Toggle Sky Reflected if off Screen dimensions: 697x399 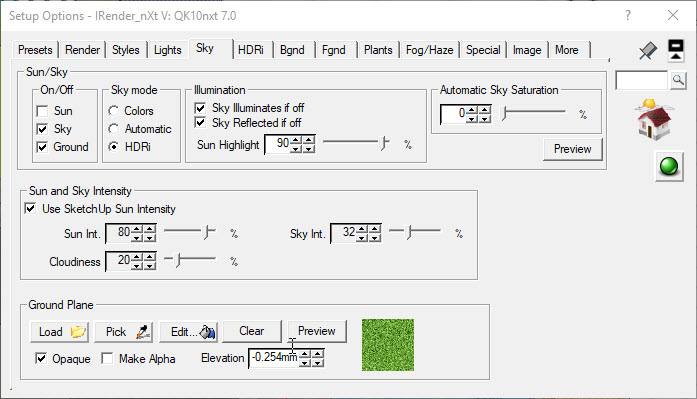pos(200,123)
